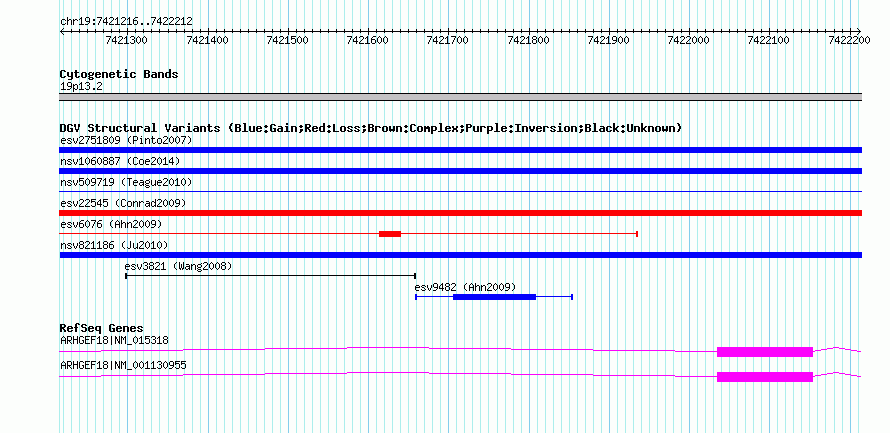890x433 pixels.
Task: Click the 7421600 ruler position label
Action: point(367,40)
